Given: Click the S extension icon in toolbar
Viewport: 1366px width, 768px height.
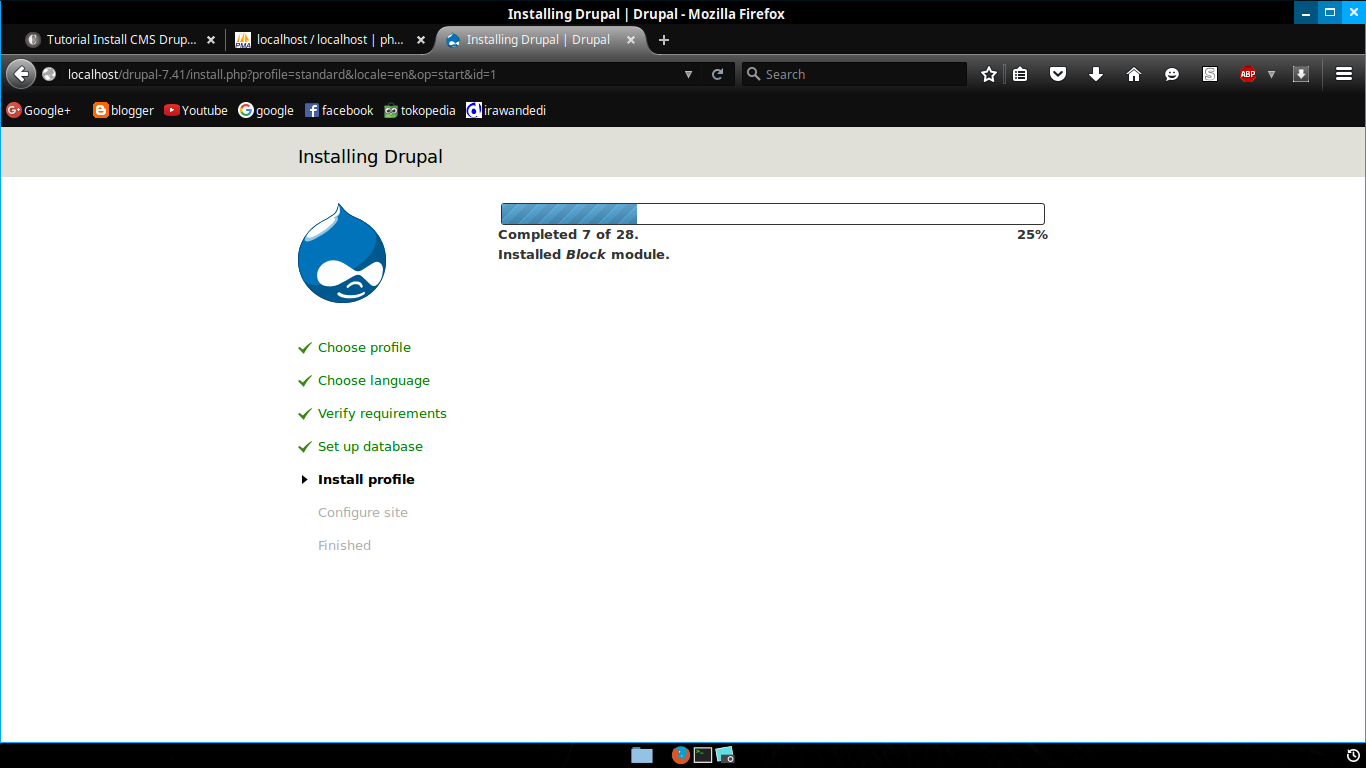Looking at the screenshot, I should [1209, 73].
